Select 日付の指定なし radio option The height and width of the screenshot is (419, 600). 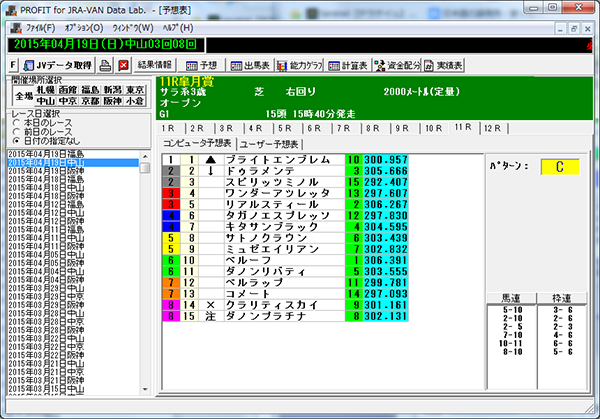tap(46, 140)
